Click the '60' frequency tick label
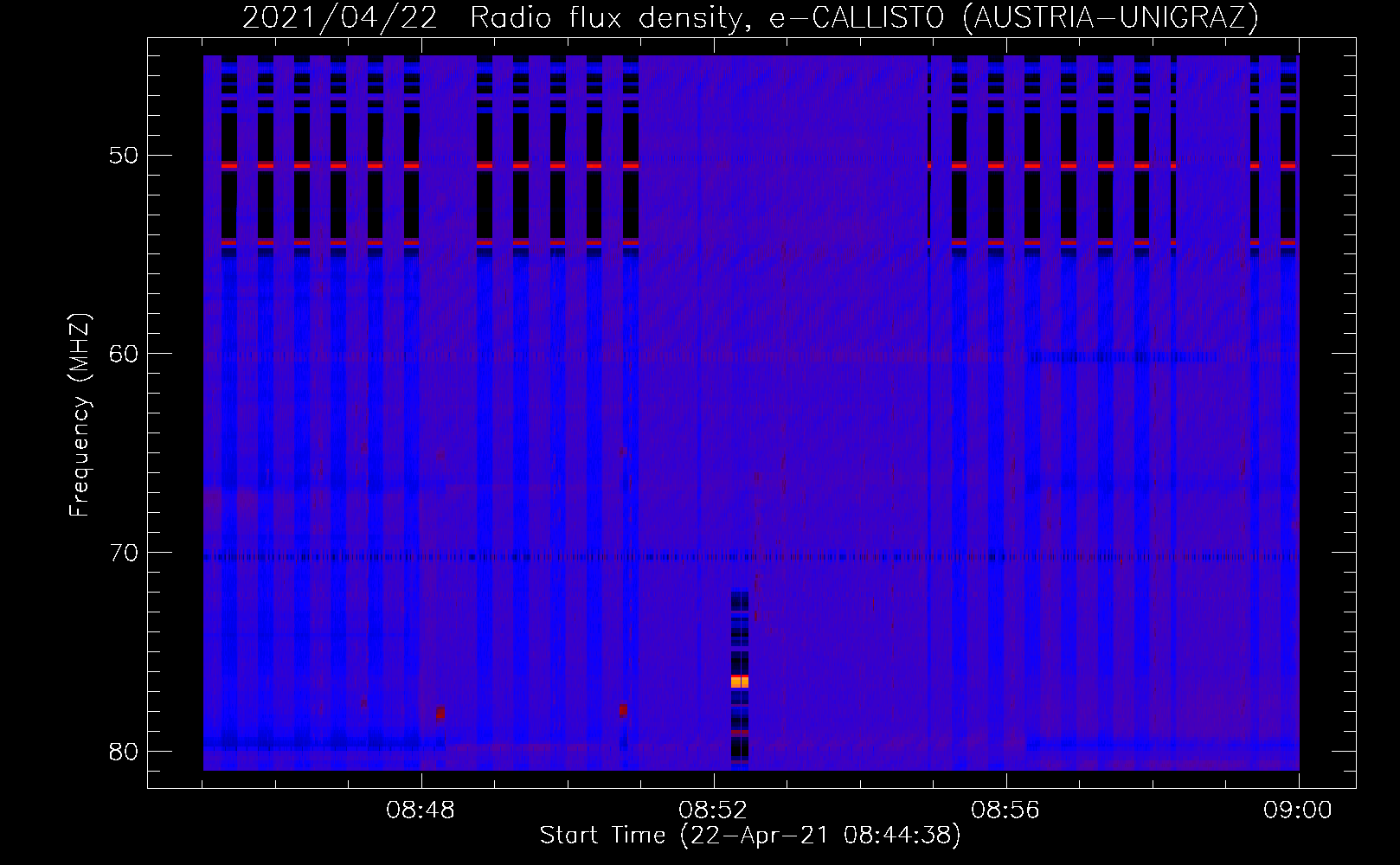The image size is (1400, 865). (125, 354)
